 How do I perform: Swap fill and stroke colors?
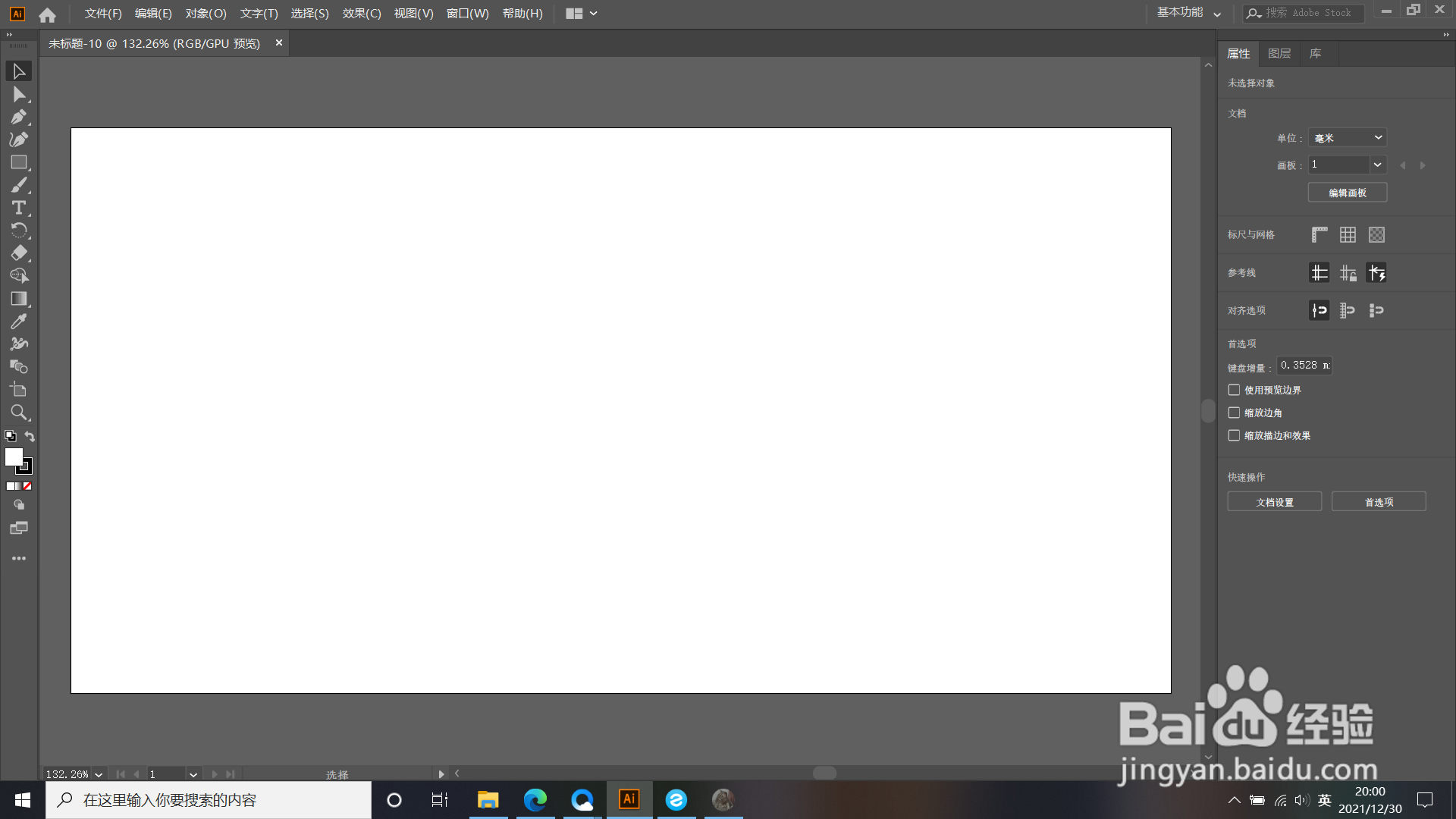(x=30, y=436)
